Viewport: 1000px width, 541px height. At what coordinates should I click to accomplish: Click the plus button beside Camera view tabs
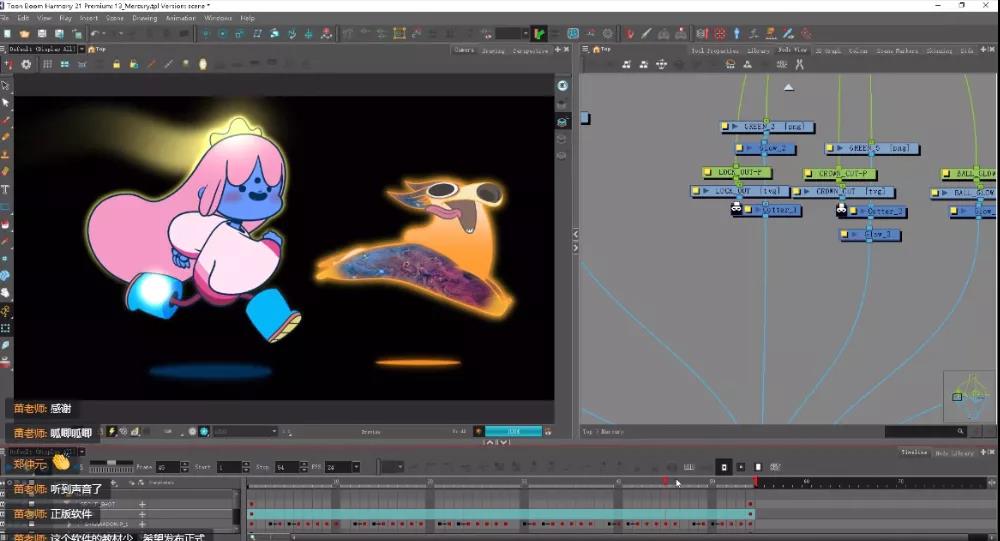click(x=557, y=49)
